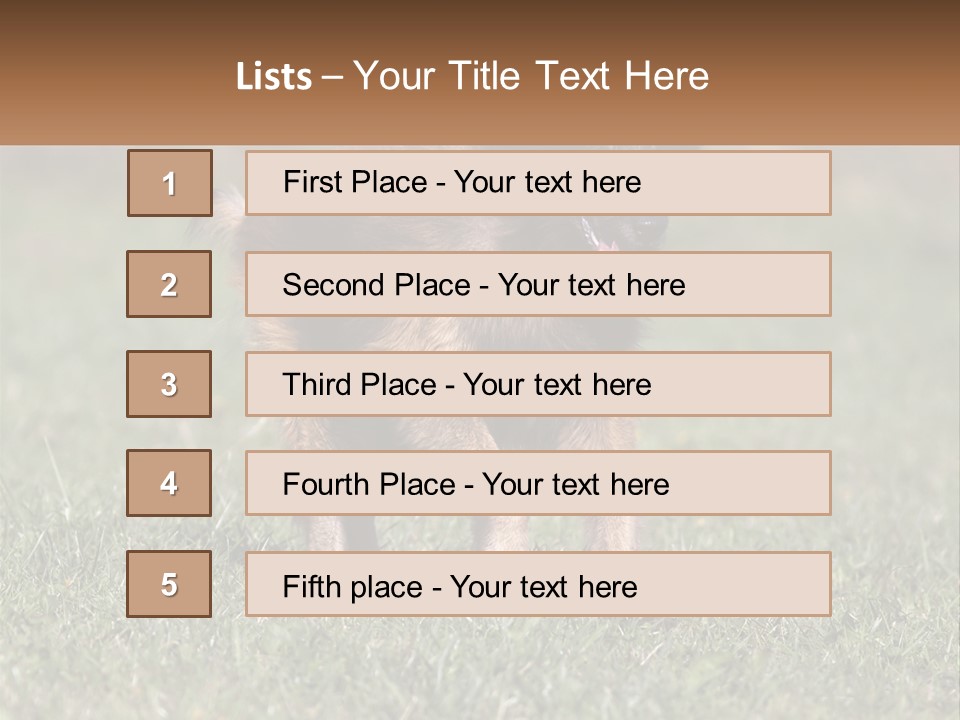
Task: Click the number 5 box
Action: pyautogui.click(x=169, y=584)
